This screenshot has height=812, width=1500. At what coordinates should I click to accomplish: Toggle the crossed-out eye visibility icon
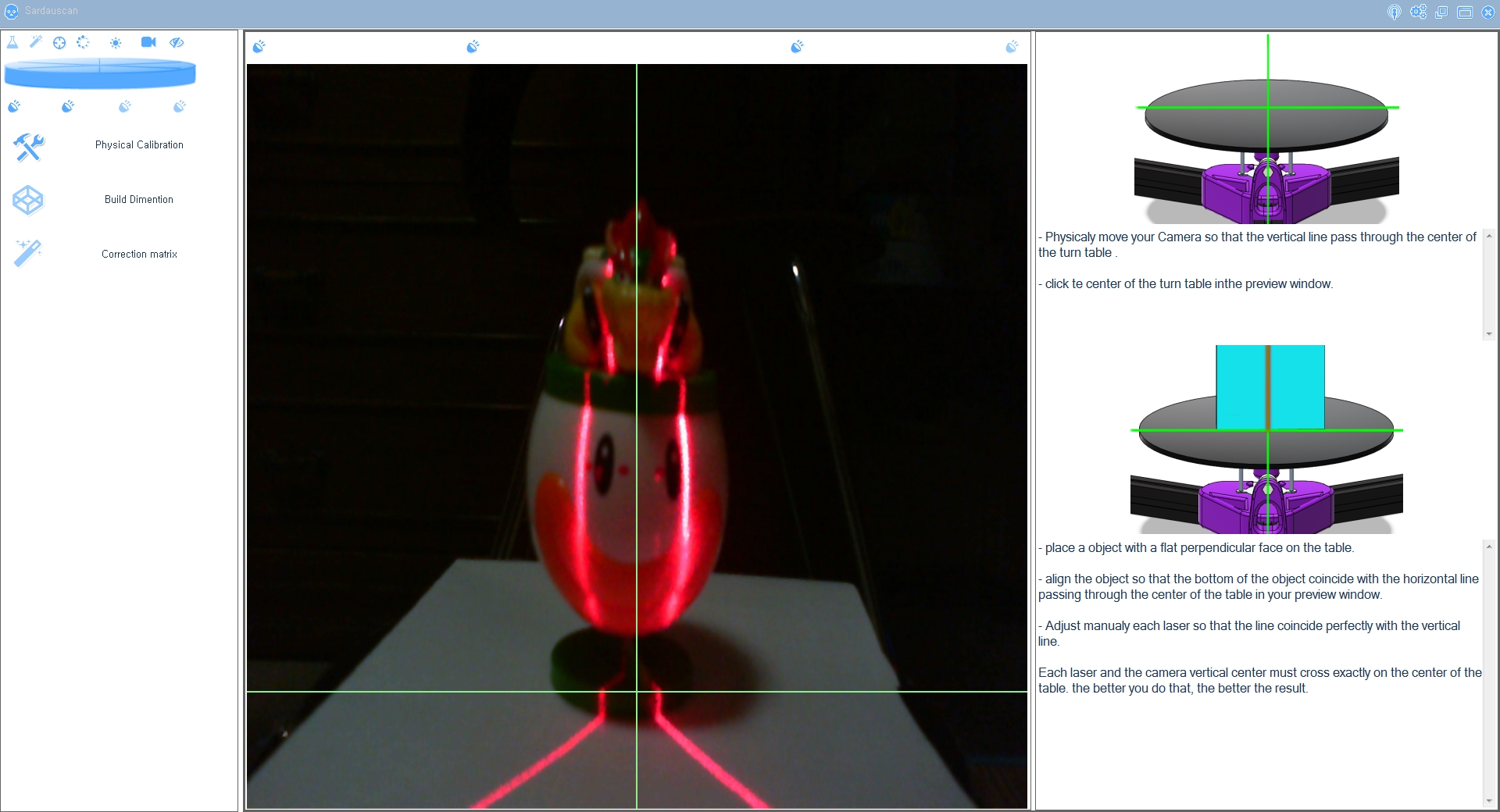coord(177,42)
